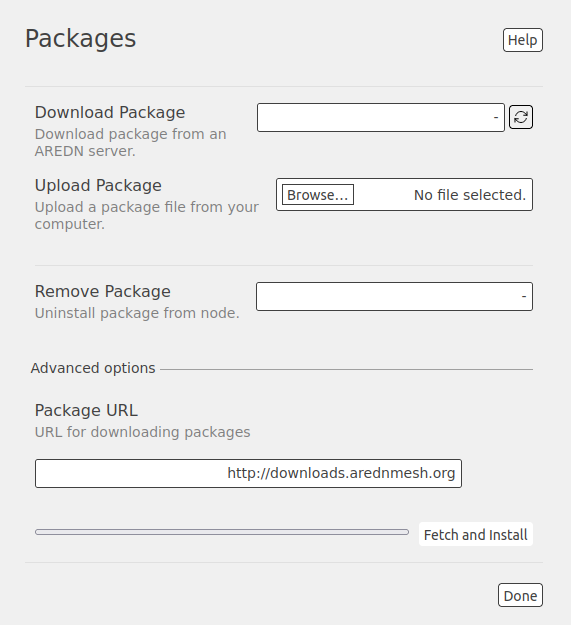
Task: Open the Help page for Packages
Action: [x=522, y=40]
